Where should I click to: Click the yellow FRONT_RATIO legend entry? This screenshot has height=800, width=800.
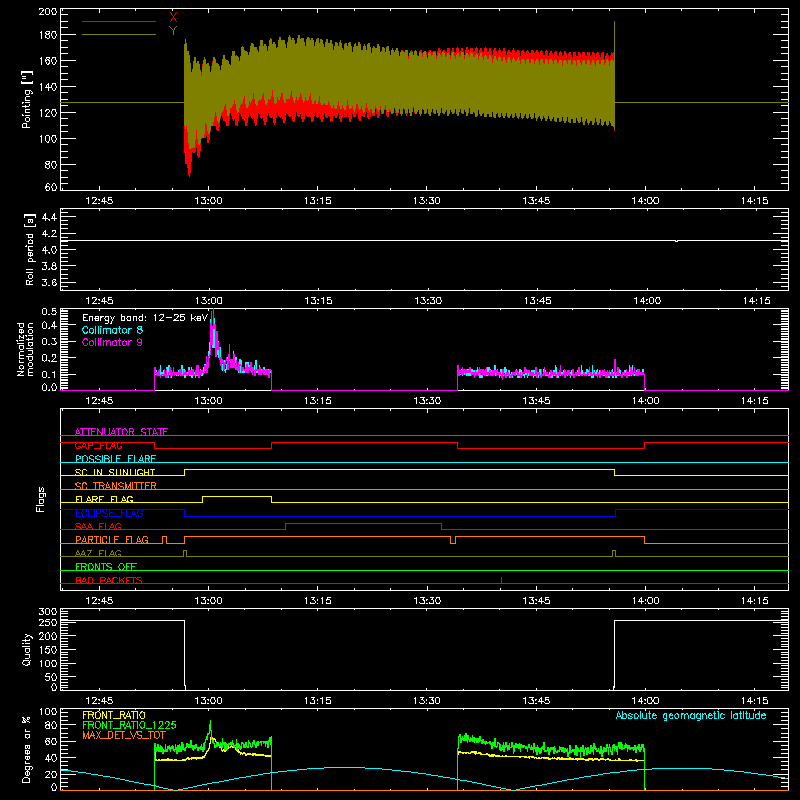[114, 715]
